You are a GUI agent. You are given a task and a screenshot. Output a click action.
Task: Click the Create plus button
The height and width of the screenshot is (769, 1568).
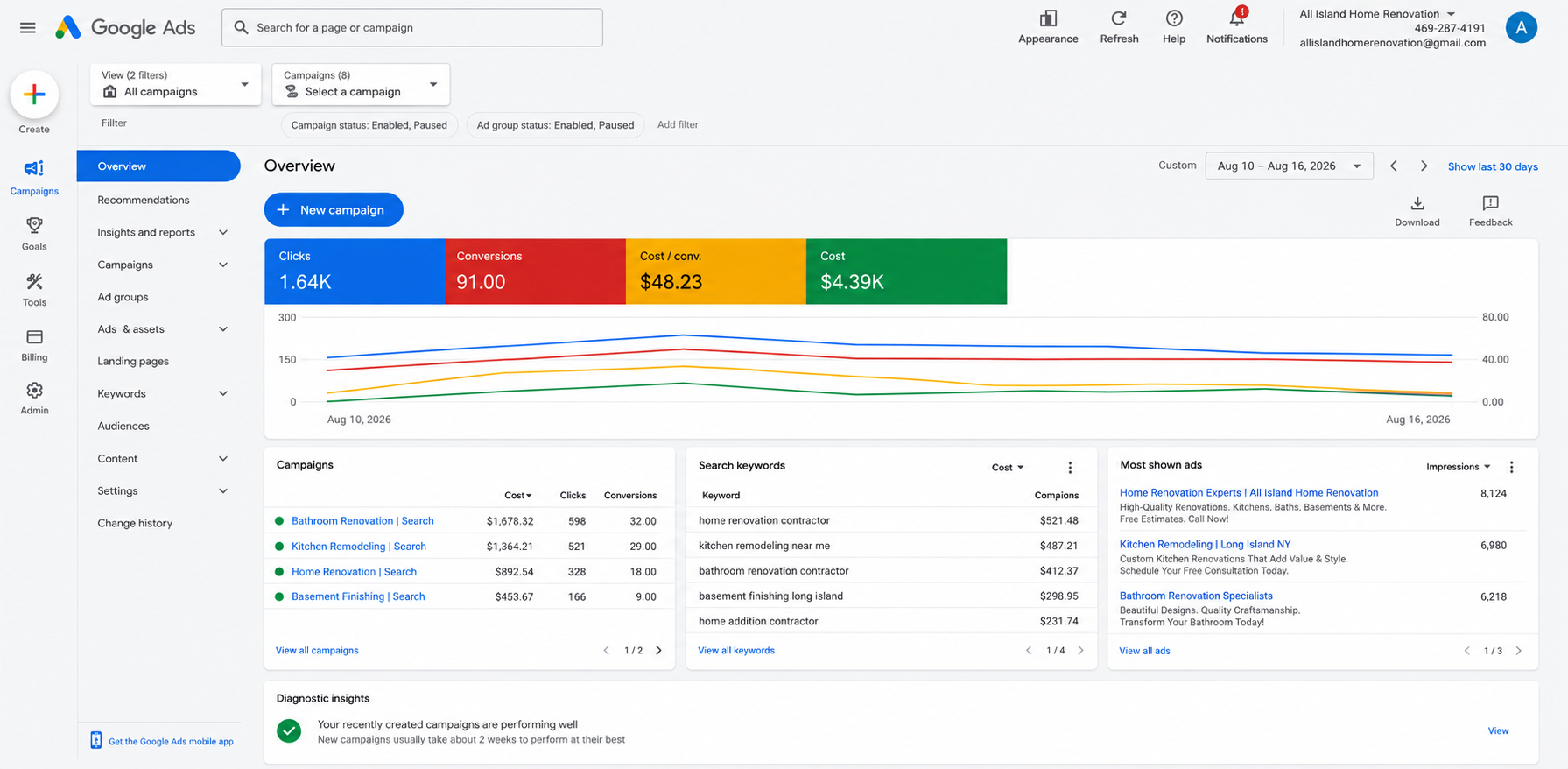coord(34,95)
